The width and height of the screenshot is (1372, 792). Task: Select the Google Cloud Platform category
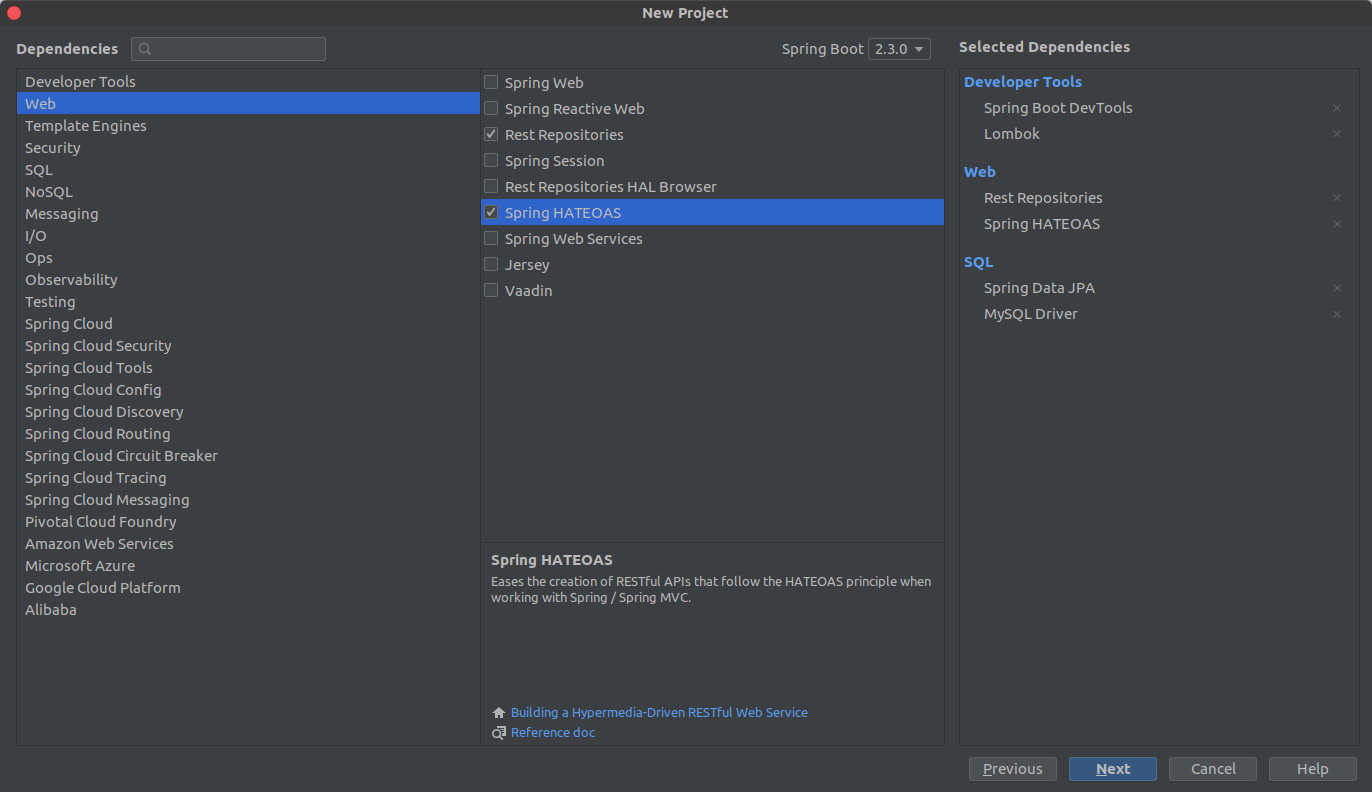coord(248,588)
